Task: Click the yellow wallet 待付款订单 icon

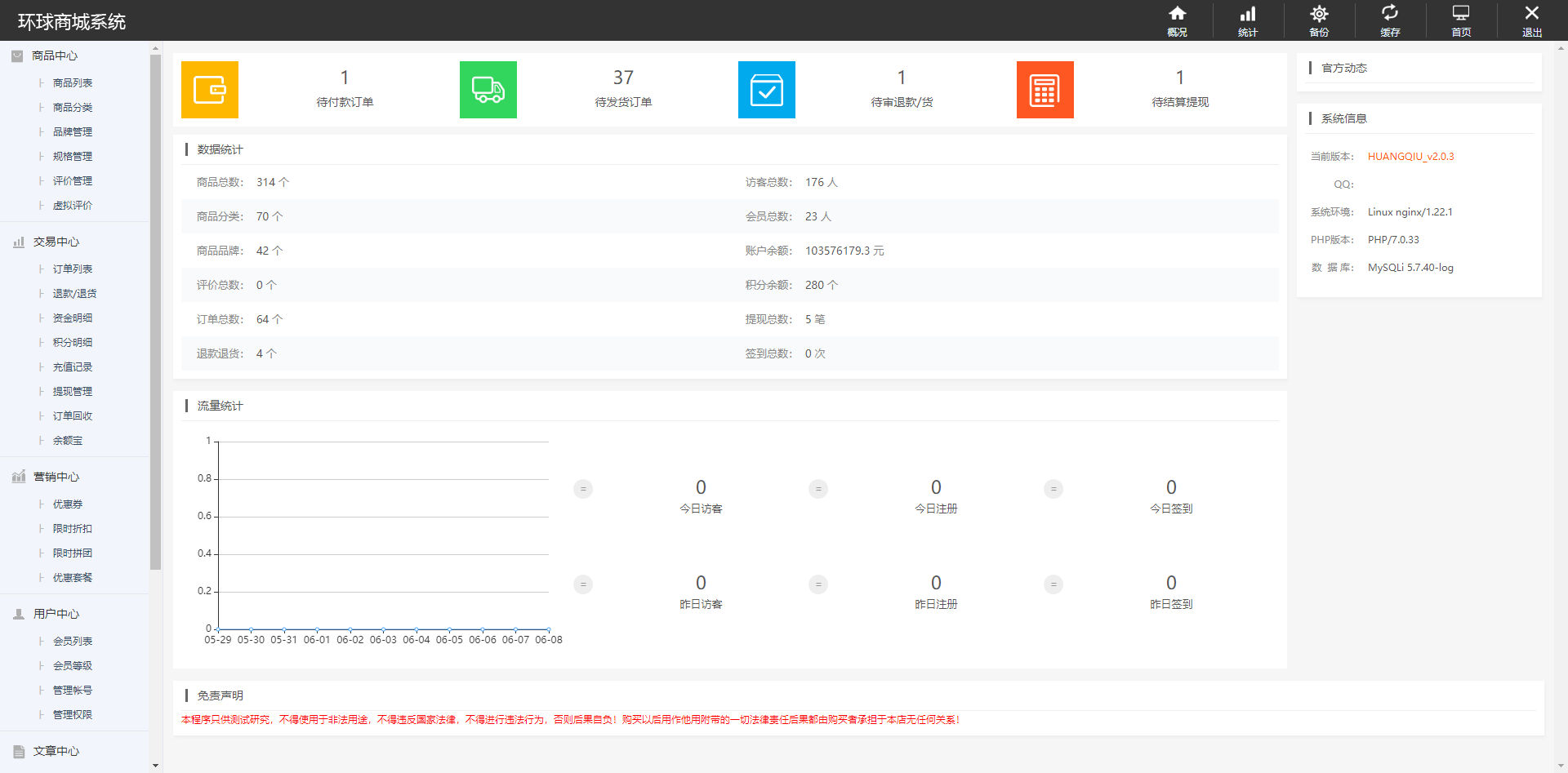Action: click(x=210, y=90)
